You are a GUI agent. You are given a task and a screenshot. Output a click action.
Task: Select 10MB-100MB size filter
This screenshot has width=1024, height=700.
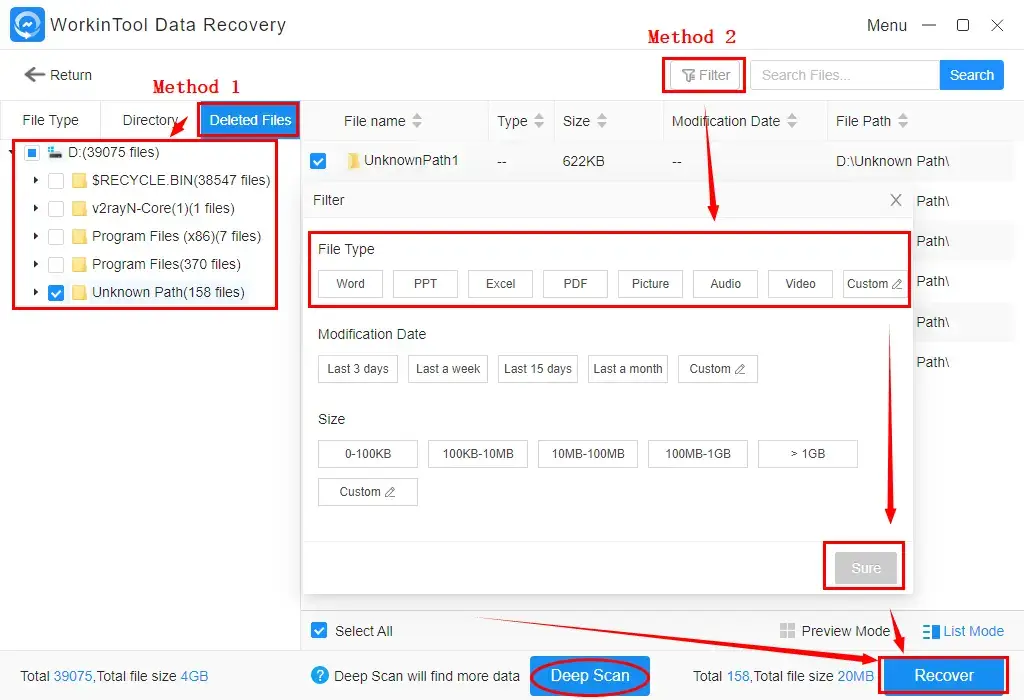pyautogui.click(x=588, y=454)
